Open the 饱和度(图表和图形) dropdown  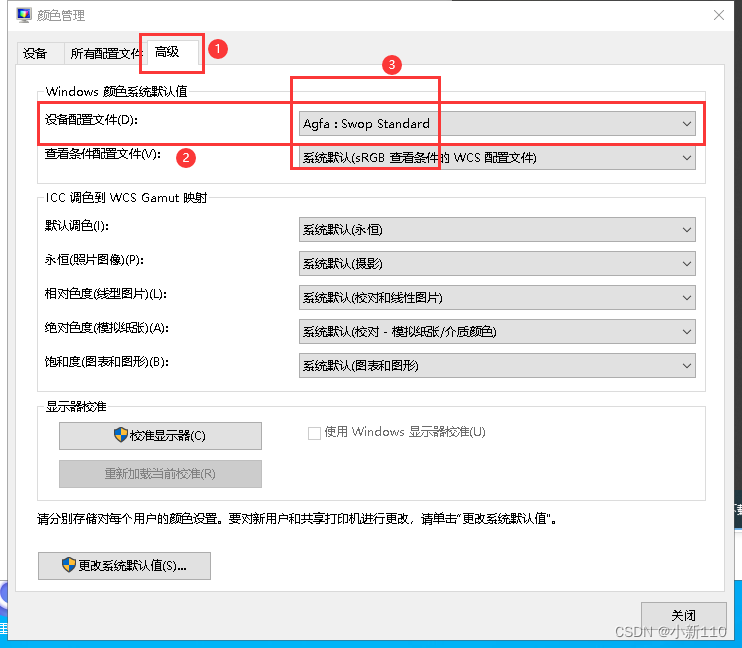point(497,365)
